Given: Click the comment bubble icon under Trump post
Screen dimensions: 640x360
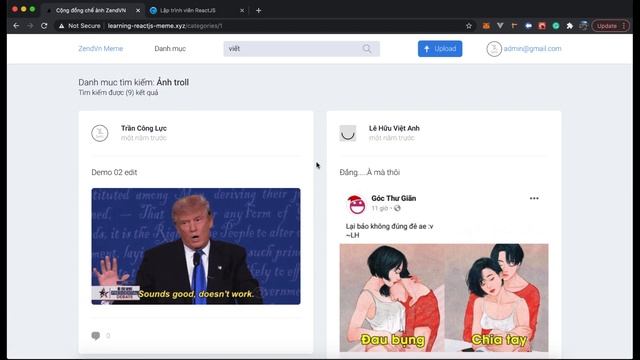Looking at the screenshot, I should 96,336.
